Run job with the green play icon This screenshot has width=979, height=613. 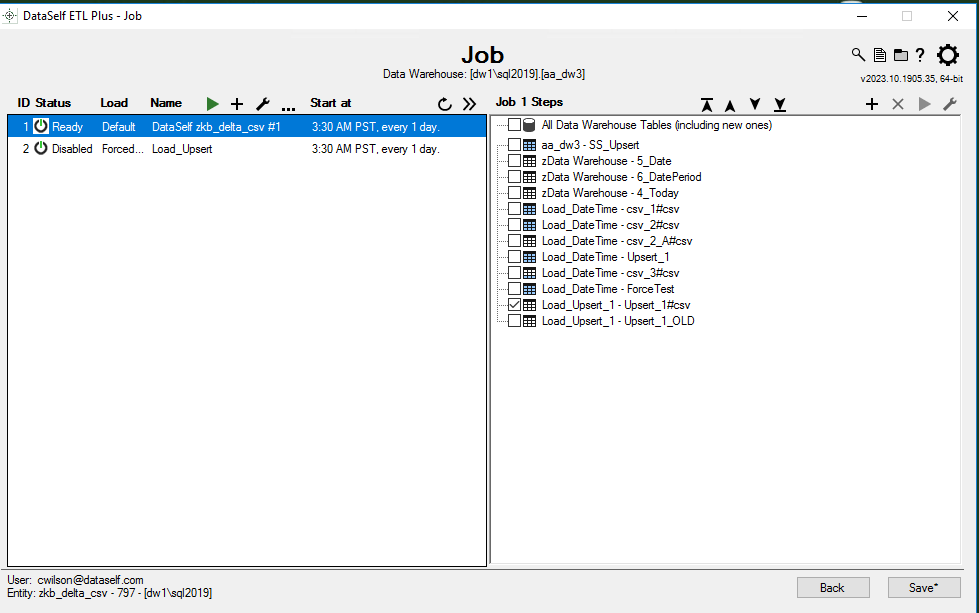(x=212, y=103)
